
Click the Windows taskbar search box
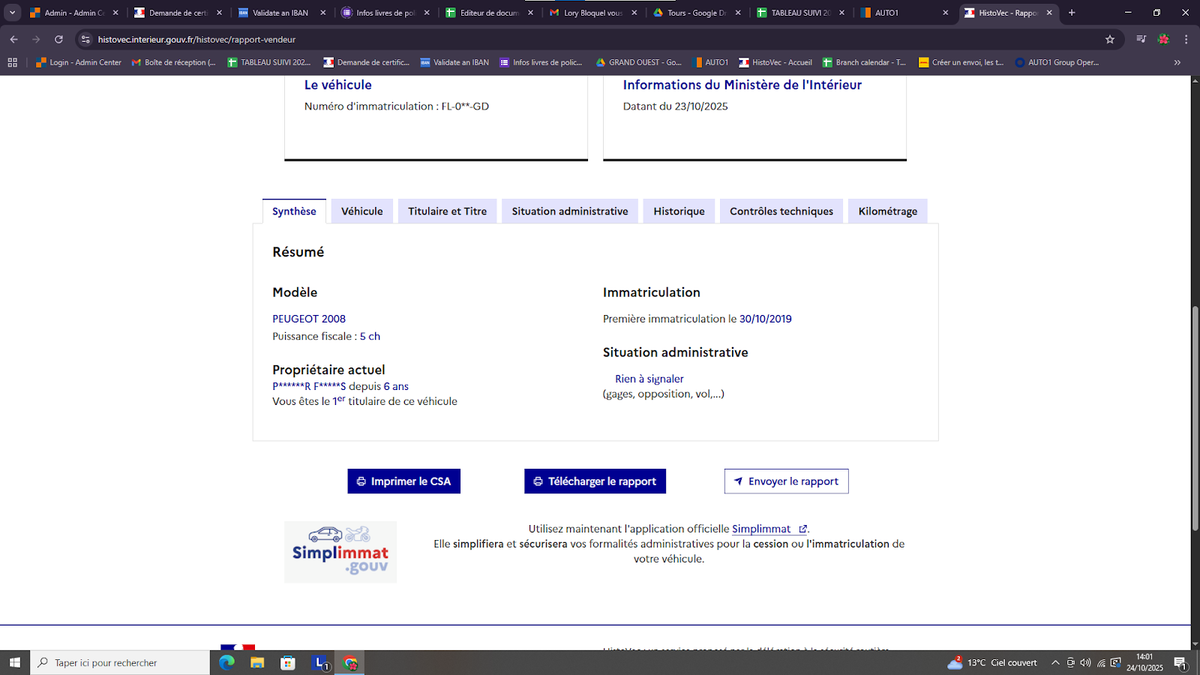(x=120, y=662)
